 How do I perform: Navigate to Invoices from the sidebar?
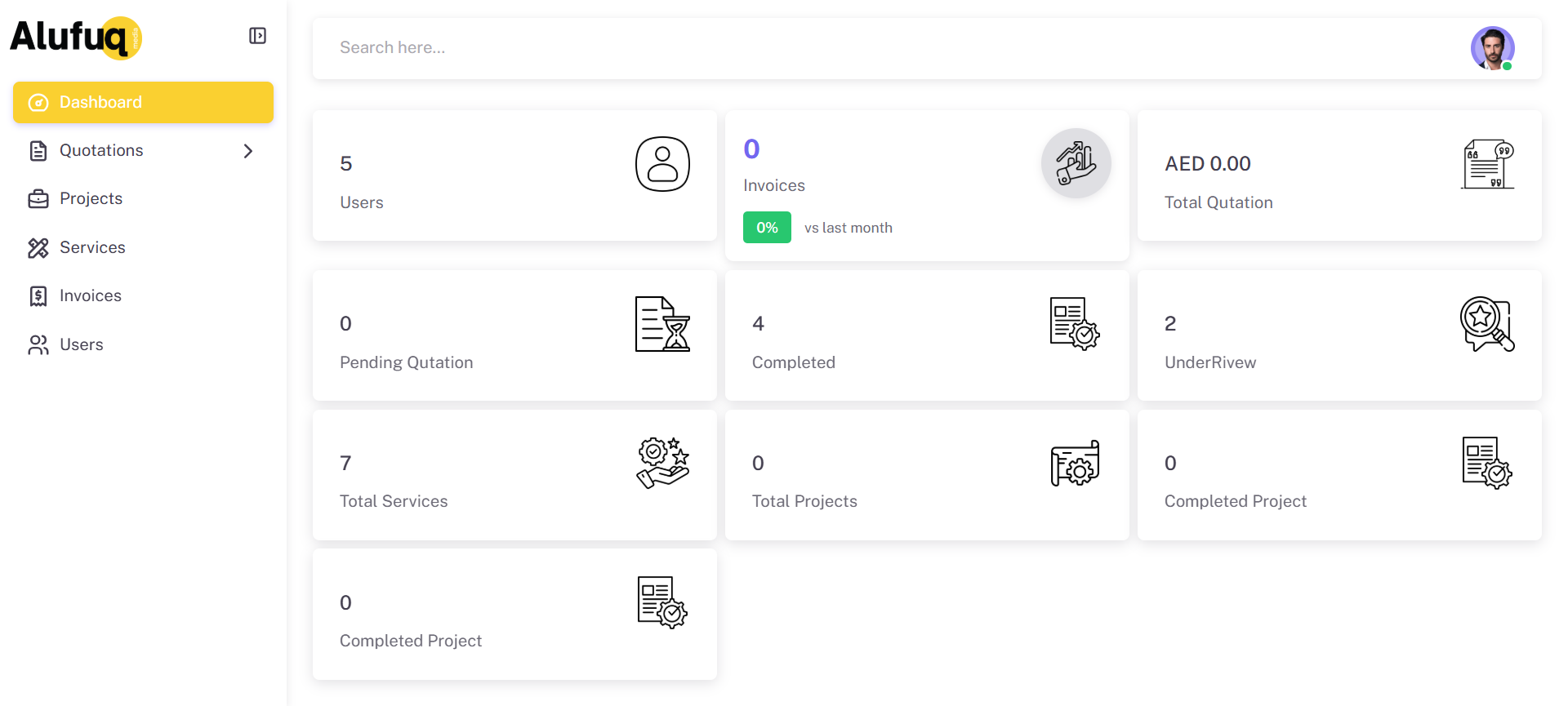[90, 295]
